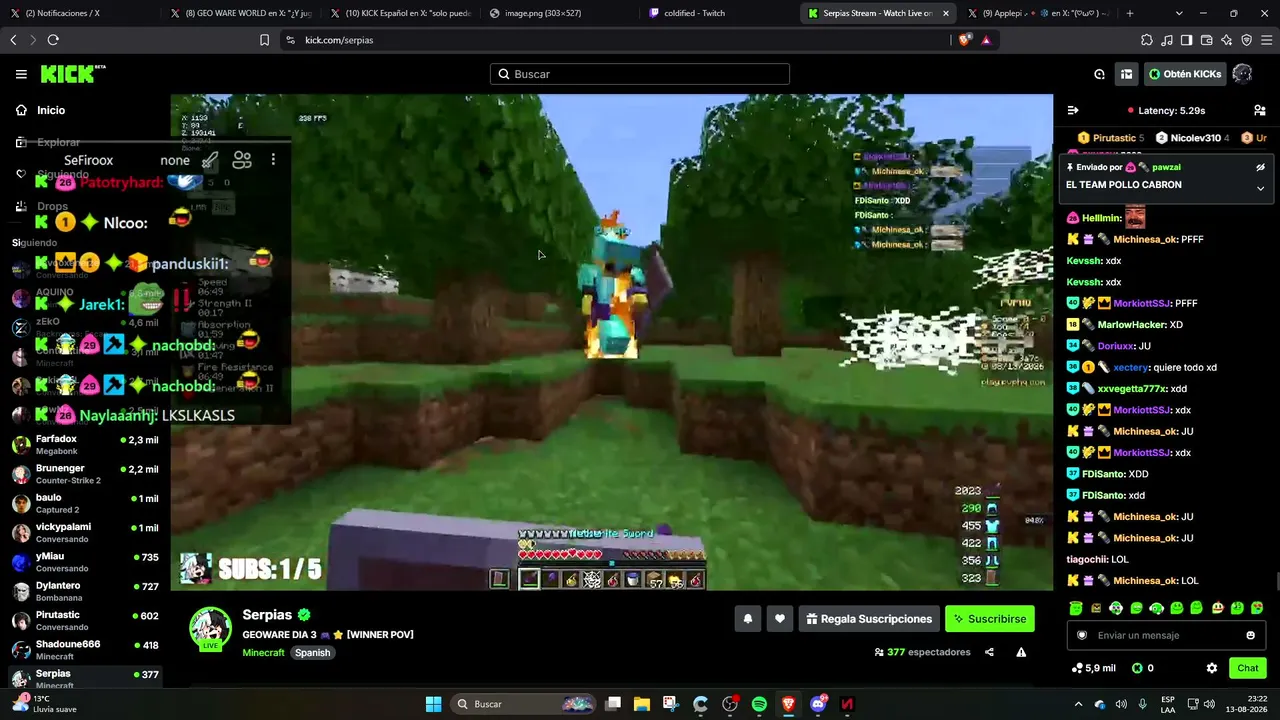
Task: Send message with the Chat button
Action: click(x=1248, y=668)
